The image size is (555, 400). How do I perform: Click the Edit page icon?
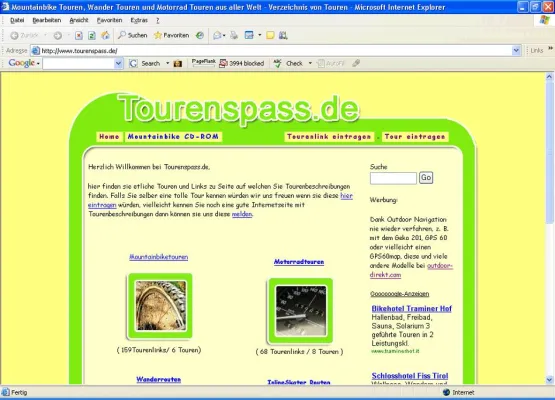249,35
